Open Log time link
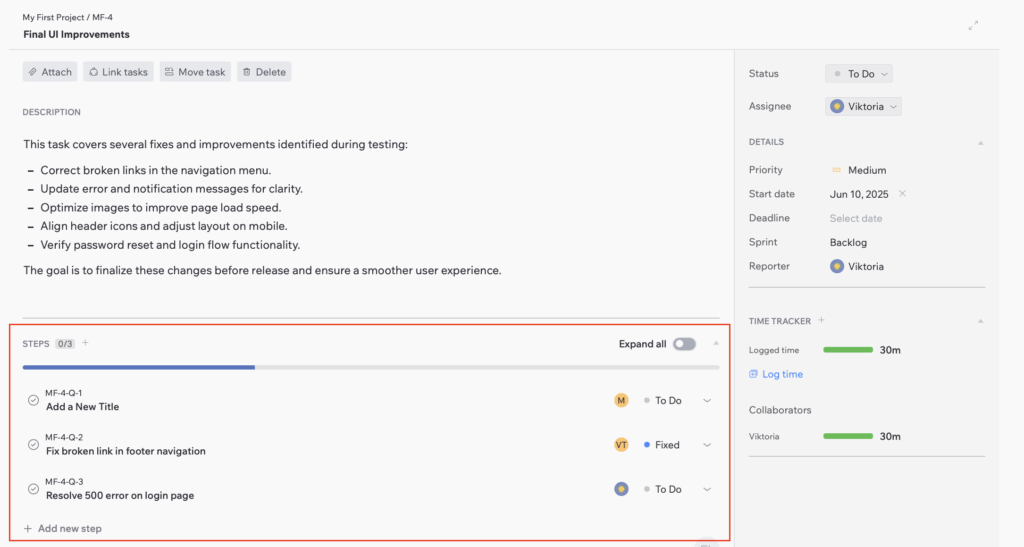Screen dimensions: 1024x547 click(781, 374)
